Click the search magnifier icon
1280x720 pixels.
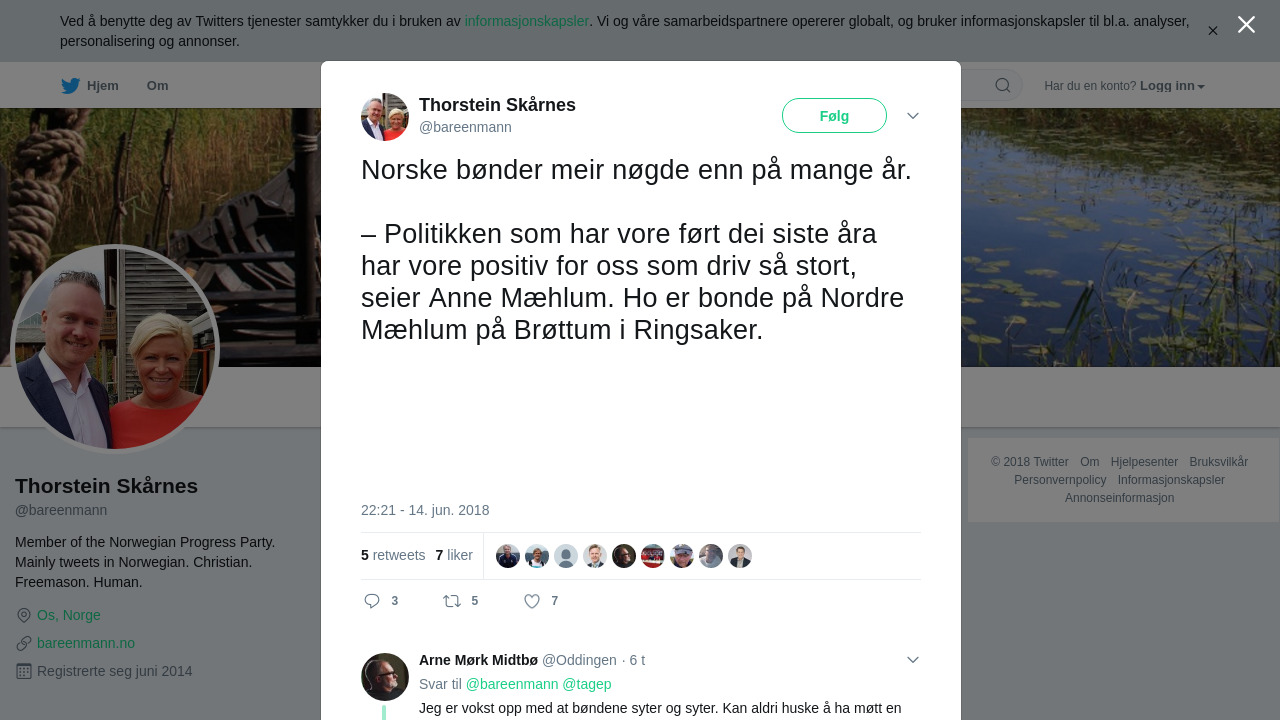1003,85
